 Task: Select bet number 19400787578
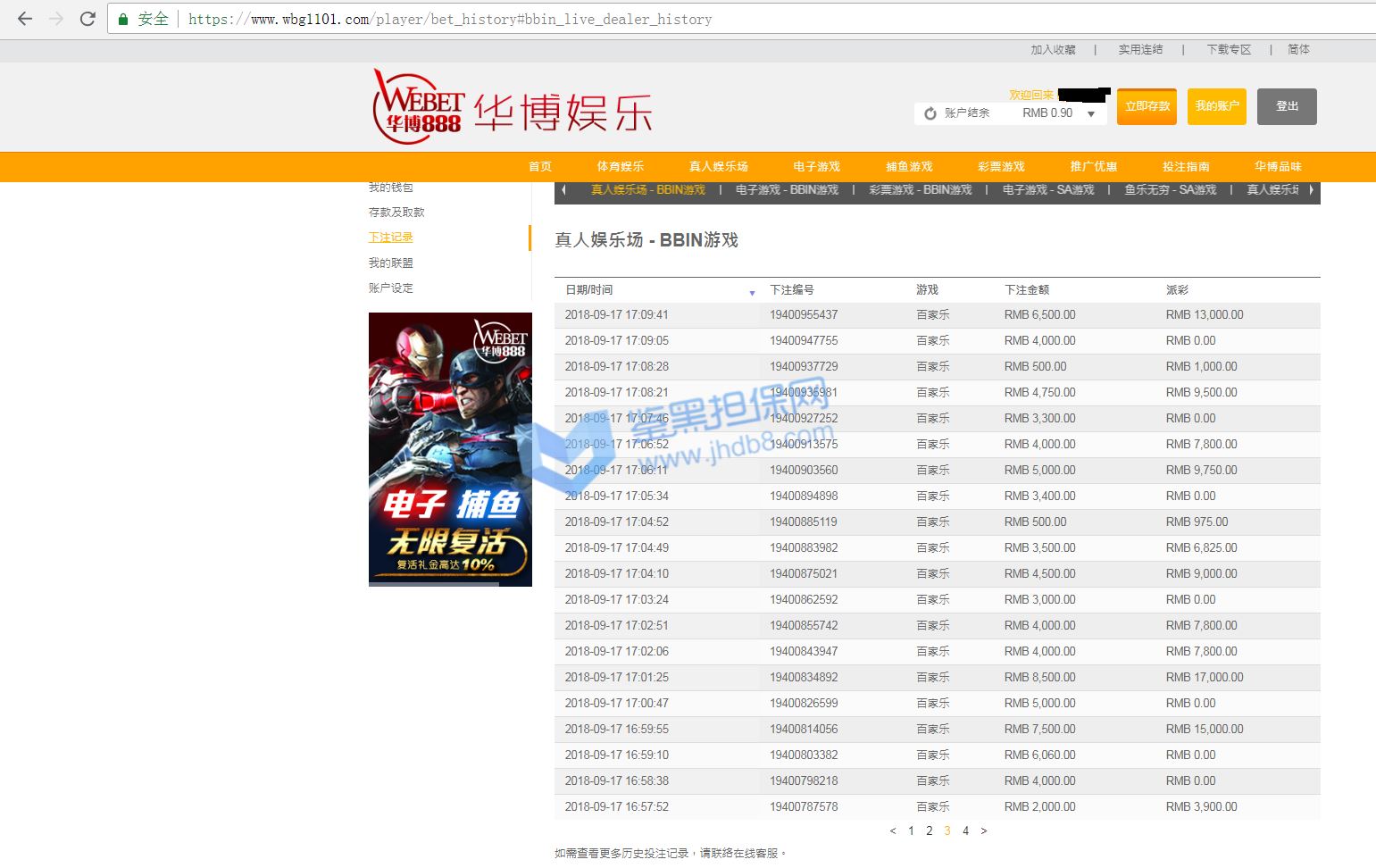(x=804, y=807)
